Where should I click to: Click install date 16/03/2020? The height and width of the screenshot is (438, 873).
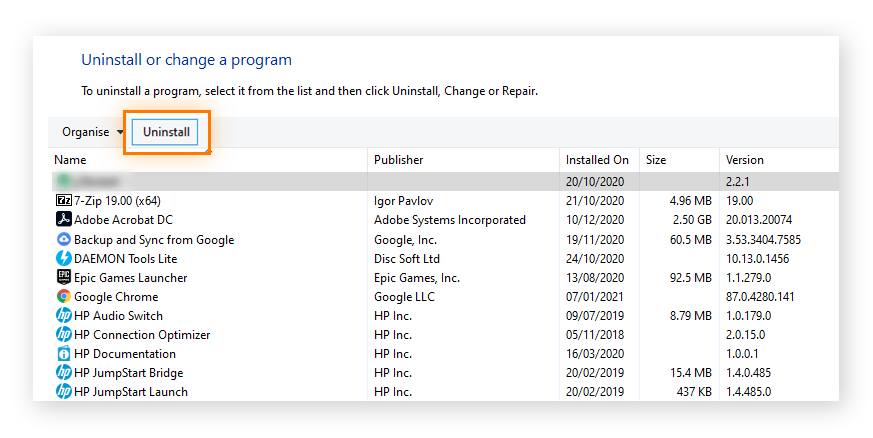(x=595, y=353)
